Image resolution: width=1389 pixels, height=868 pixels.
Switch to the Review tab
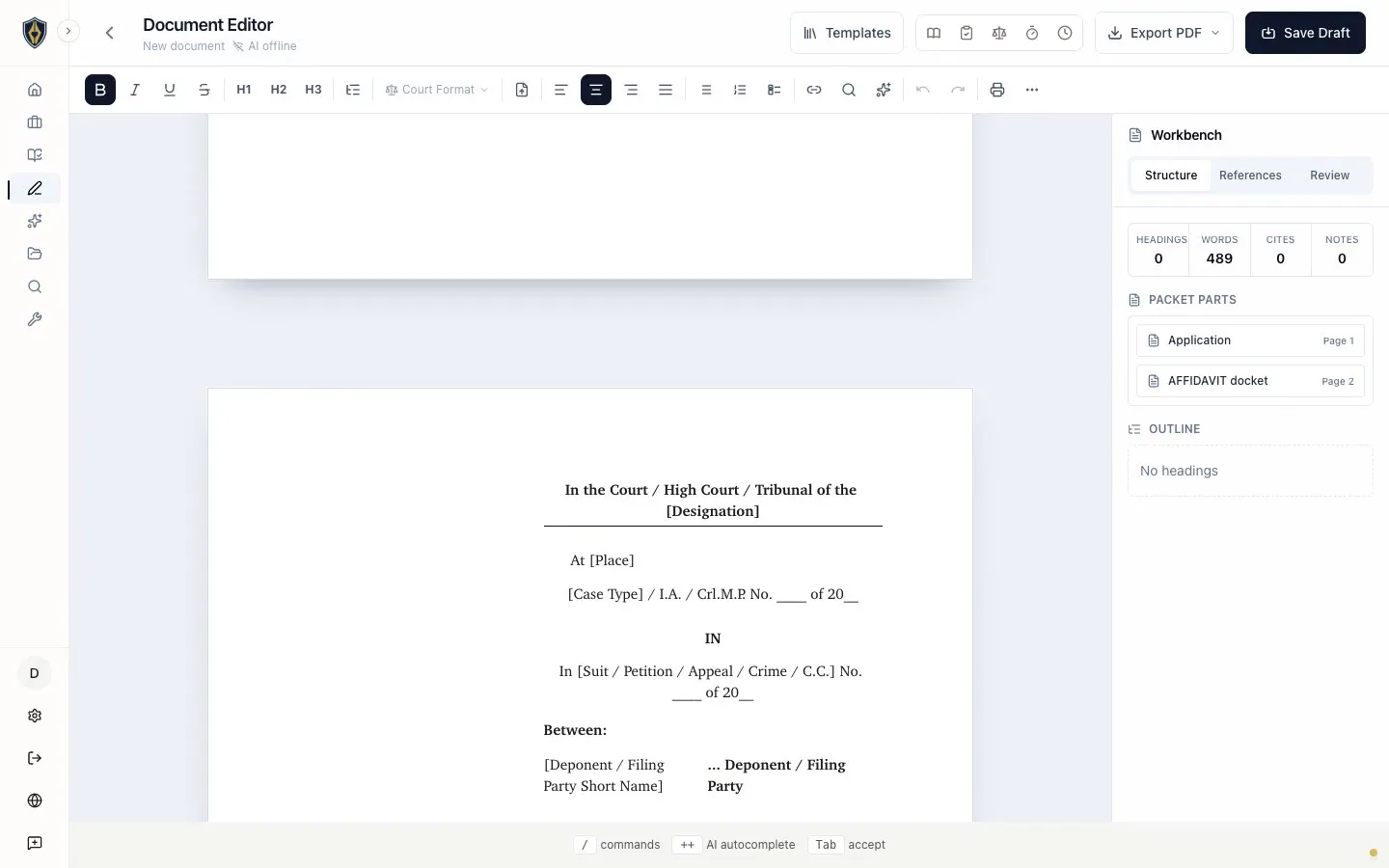(x=1329, y=176)
